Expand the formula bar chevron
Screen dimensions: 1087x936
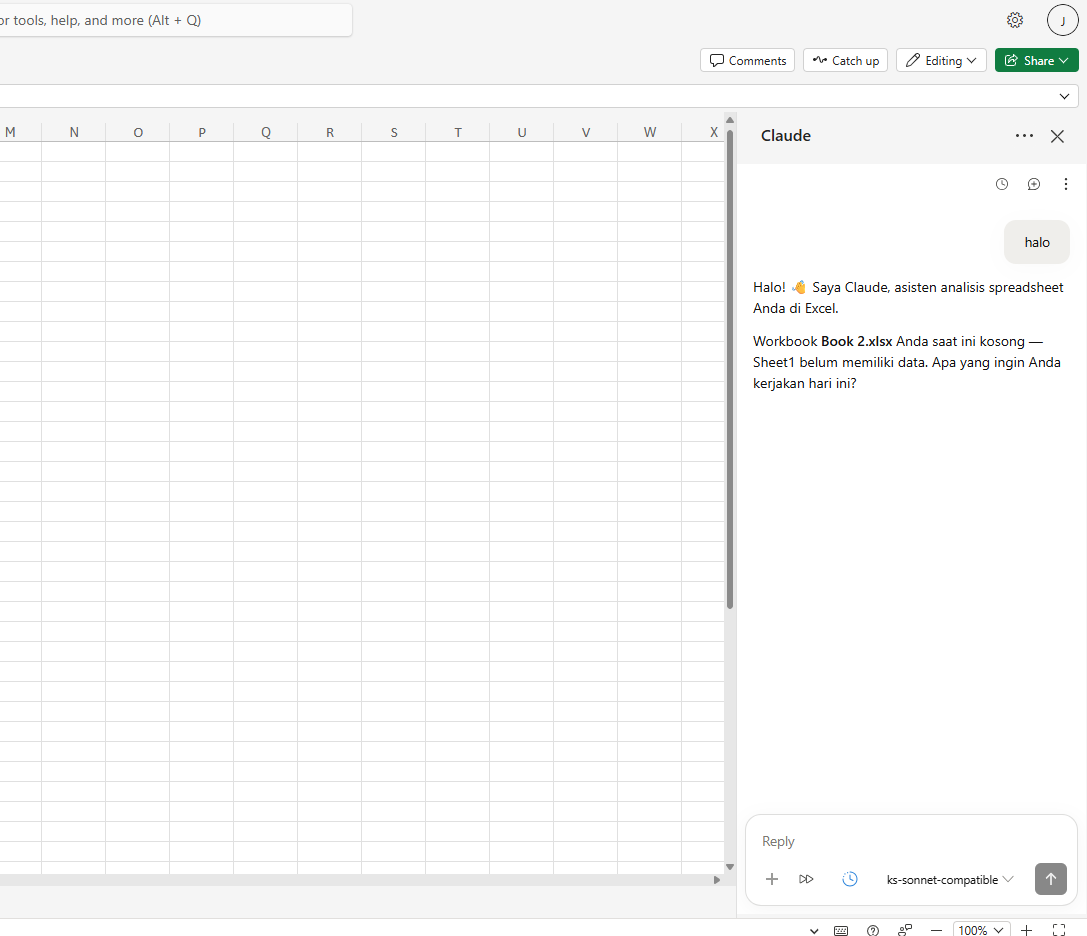(x=1064, y=96)
